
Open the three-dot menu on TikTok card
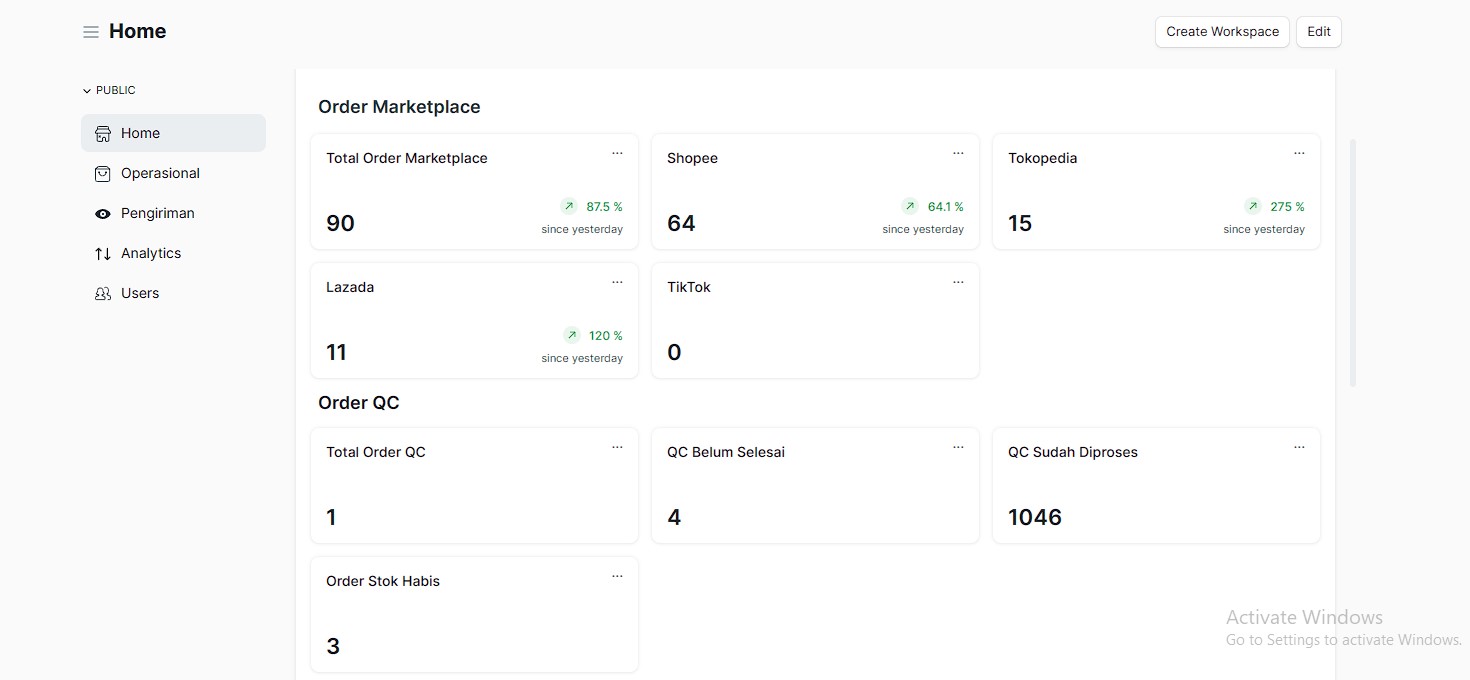click(x=958, y=283)
